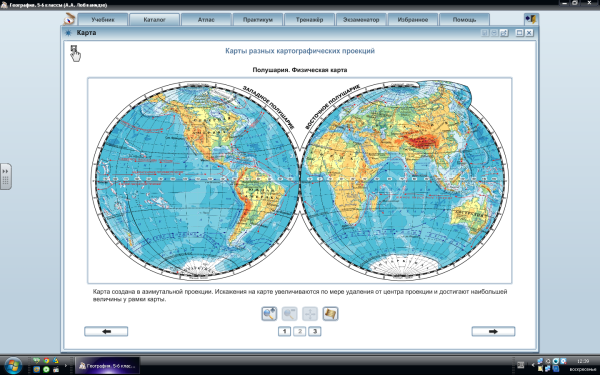The height and width of the screenshot is (375, 600).
Task: Click the zoom-in magnifier icon below the map
Action: (x=269, y=314)
